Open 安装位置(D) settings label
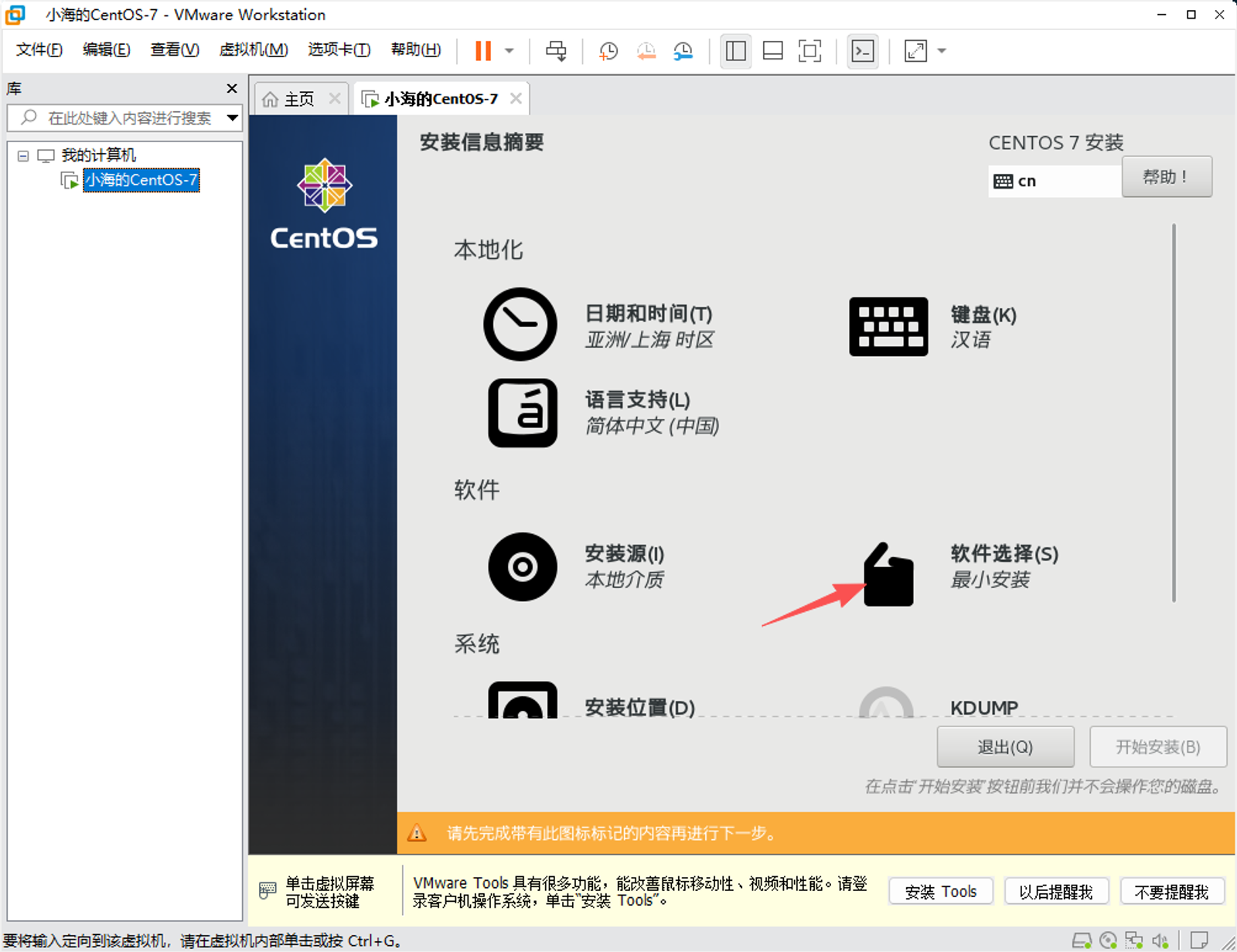The width and height of the screenshot is (1237, 952). (640, 707)
